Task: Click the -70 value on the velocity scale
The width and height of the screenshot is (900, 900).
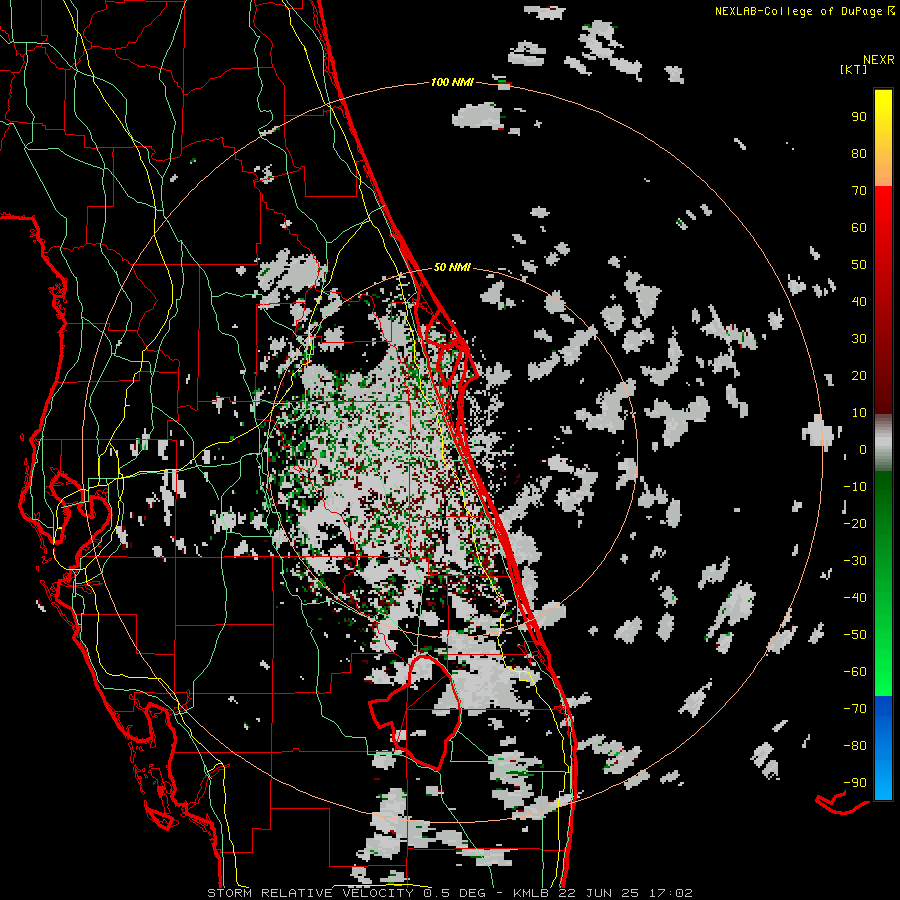Action: coord(855,709)
